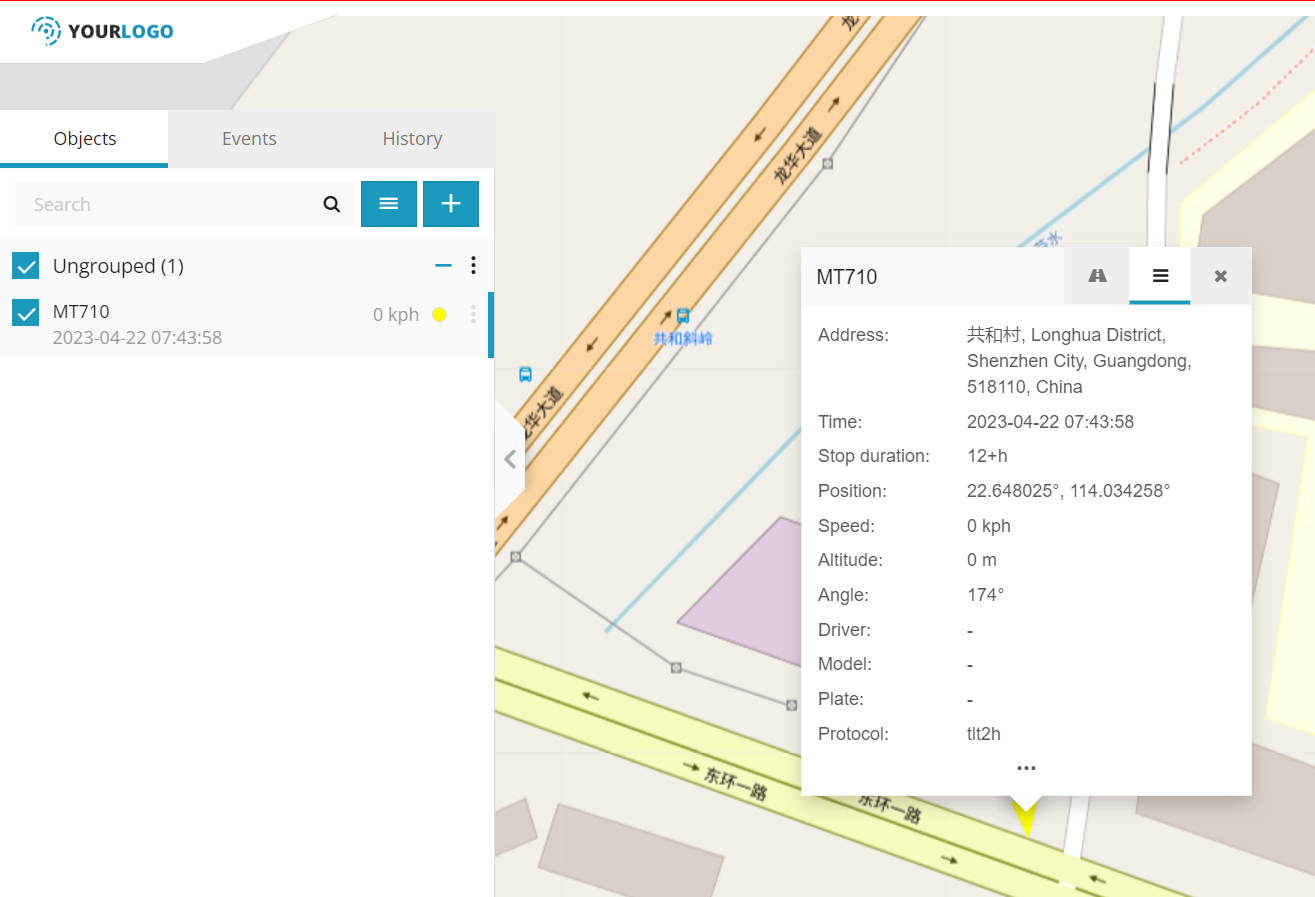Expand more details with the ellipsis in popup
The height and width of the screenshot is (897, 1315).
(1026, 768)
